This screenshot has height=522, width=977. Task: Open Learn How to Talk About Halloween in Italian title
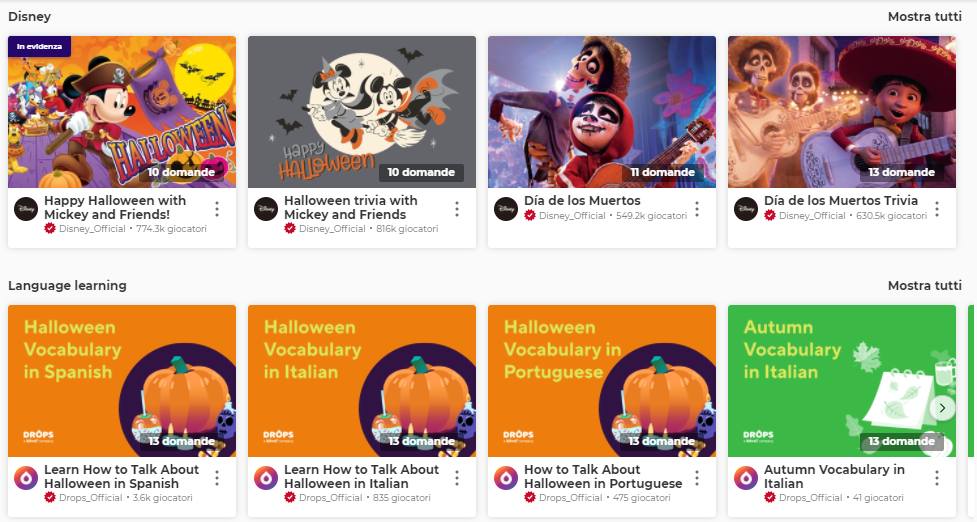click(x=361, y=477)
